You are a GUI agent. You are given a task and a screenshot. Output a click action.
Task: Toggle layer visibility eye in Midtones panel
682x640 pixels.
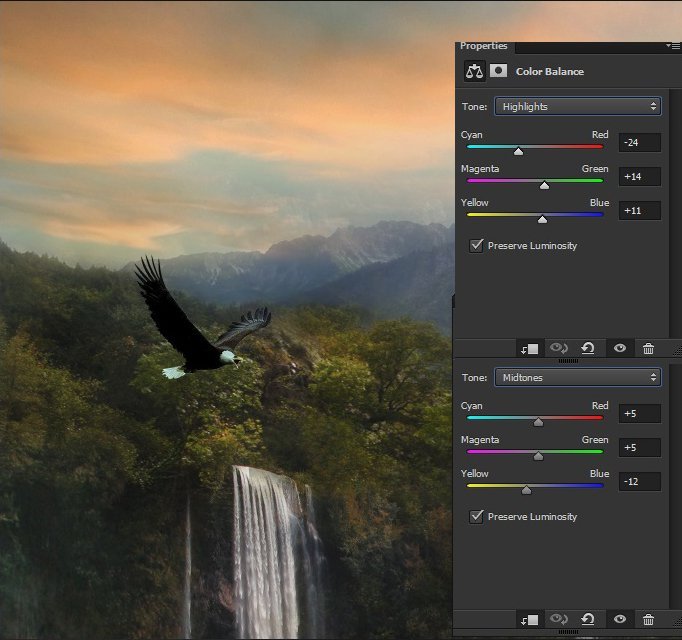coord(620,620)
